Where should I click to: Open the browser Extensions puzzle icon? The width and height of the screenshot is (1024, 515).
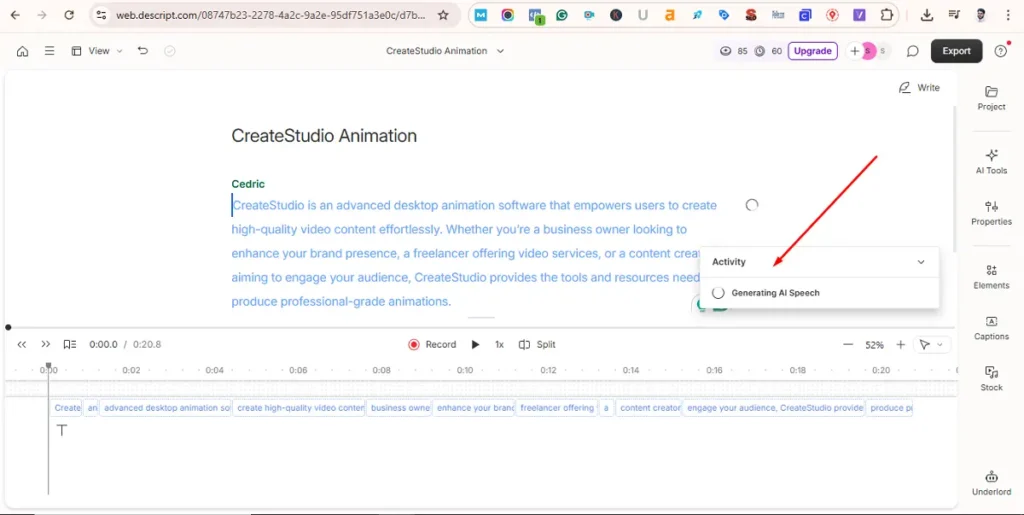(886, 15)
